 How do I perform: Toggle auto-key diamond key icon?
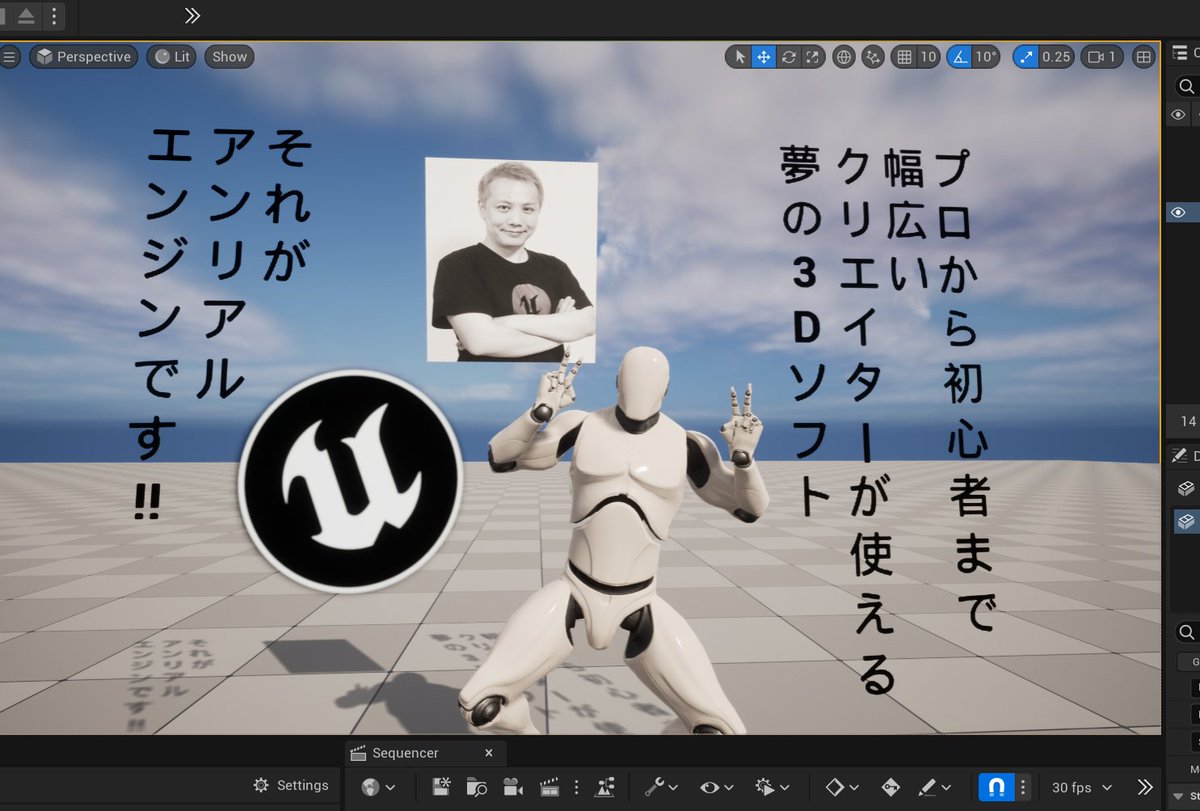[891, 787]
